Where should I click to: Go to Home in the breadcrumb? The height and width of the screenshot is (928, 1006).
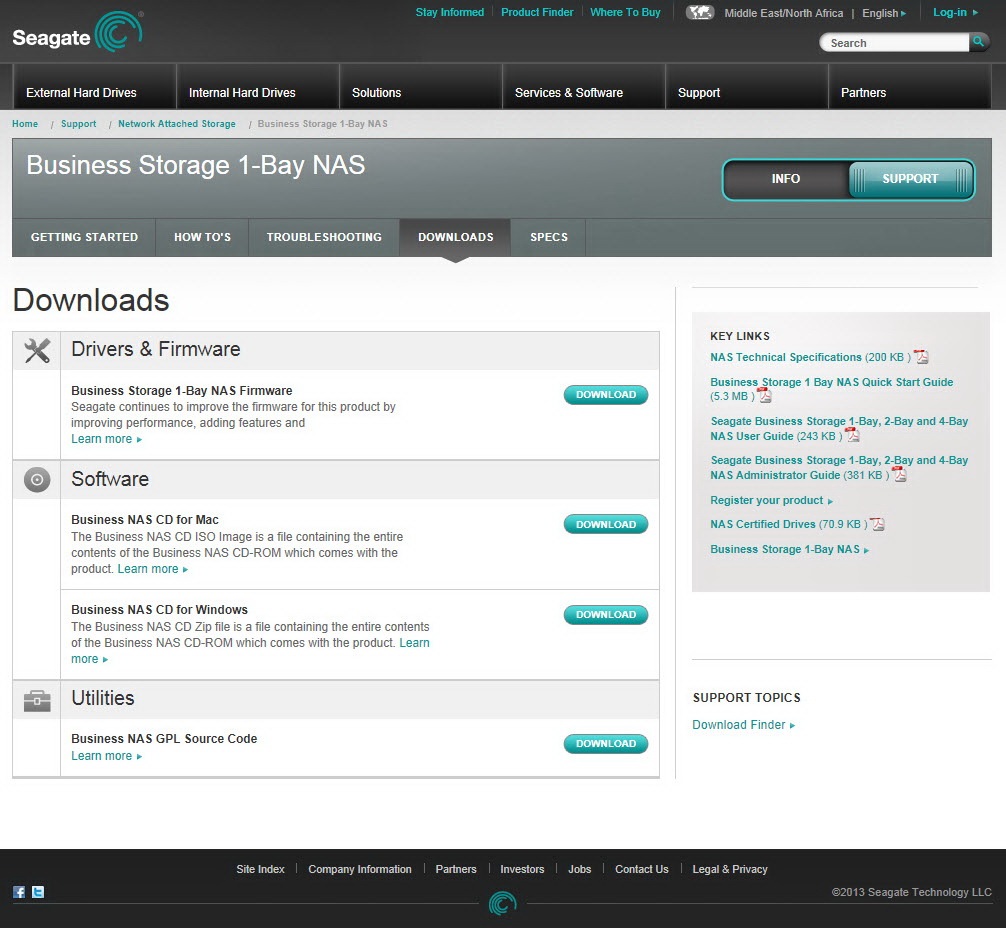click(x=25, y=124)
